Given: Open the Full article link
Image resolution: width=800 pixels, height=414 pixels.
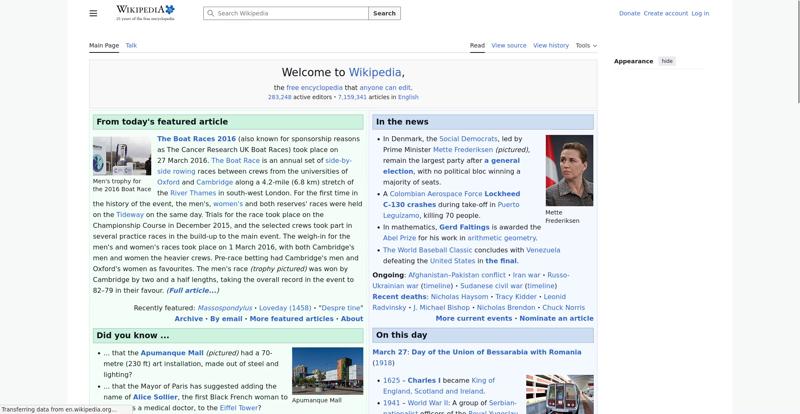Looking at the screenshot, I should coord(192,290).
